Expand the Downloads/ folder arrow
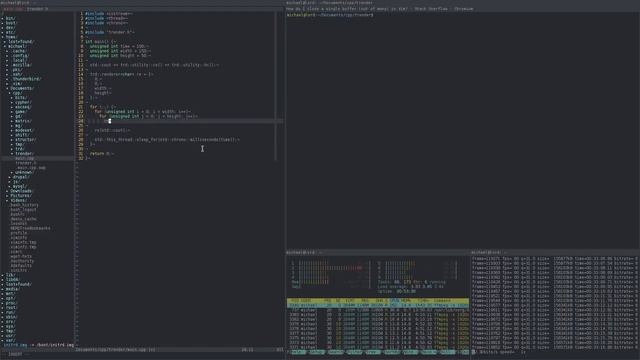The image size is (640, 360). [7, 191]
